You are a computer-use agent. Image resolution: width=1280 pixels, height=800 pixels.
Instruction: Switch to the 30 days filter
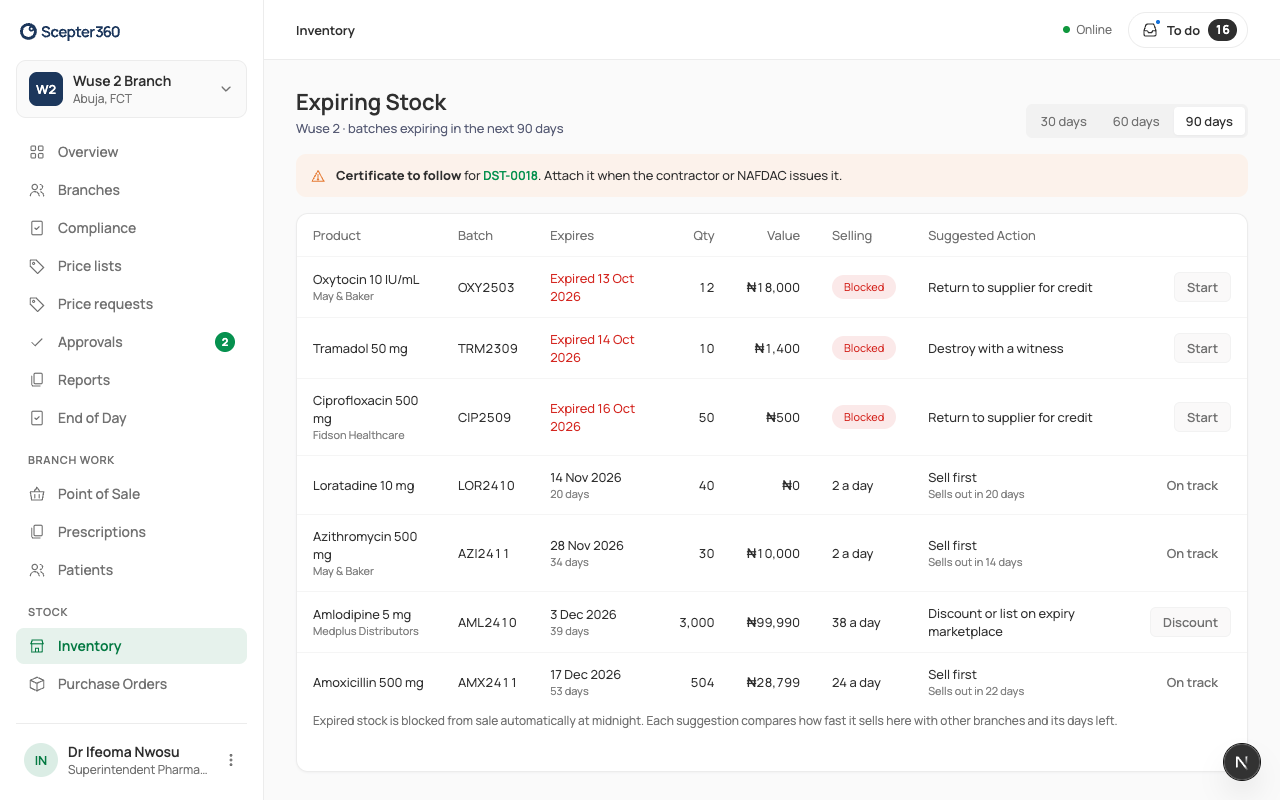click(x=1063, y=122)
